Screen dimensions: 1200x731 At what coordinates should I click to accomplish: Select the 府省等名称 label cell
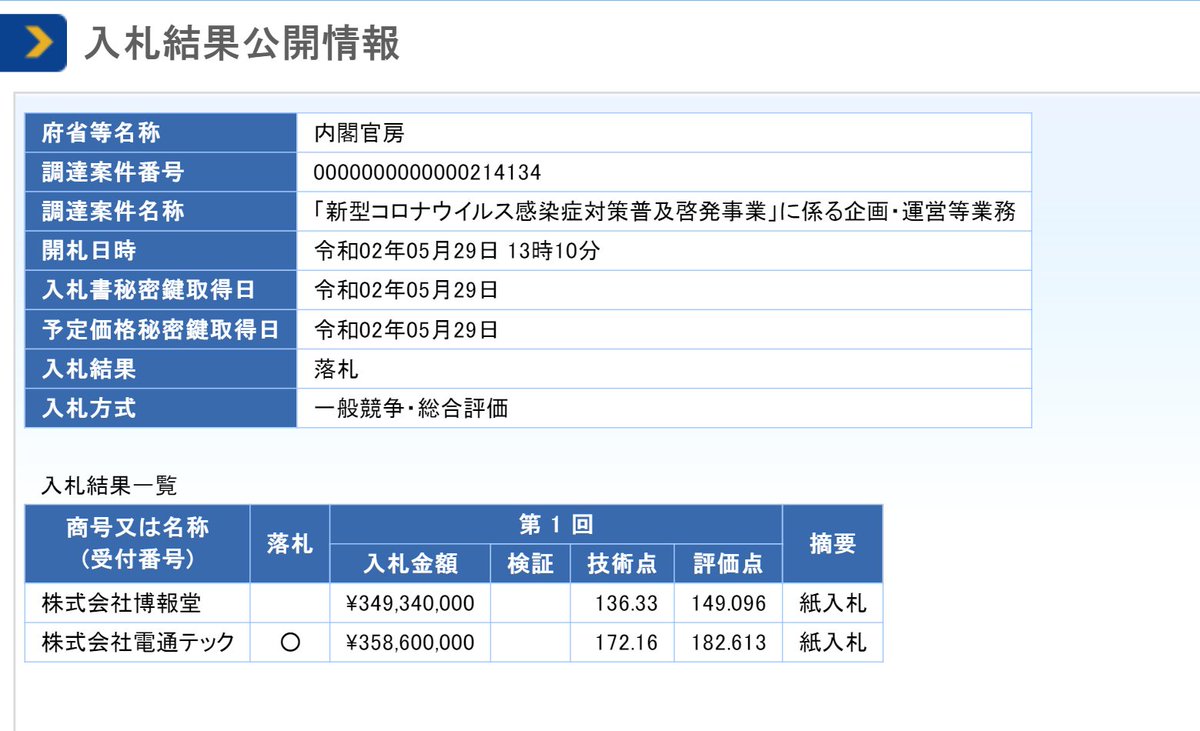[x=160, y=132]
